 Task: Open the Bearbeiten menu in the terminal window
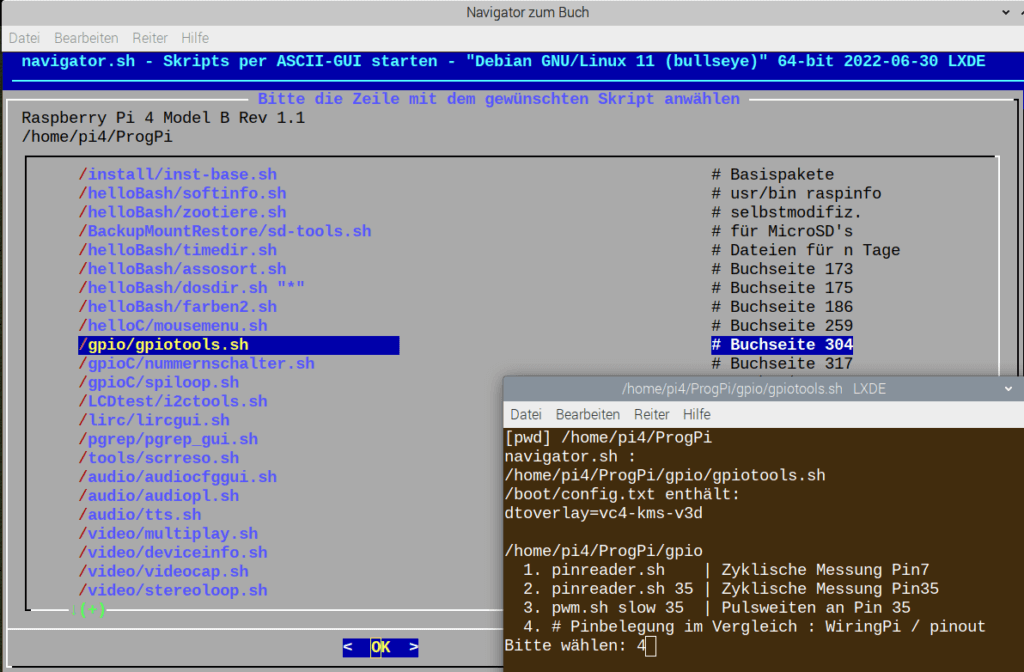coord(588,414)
